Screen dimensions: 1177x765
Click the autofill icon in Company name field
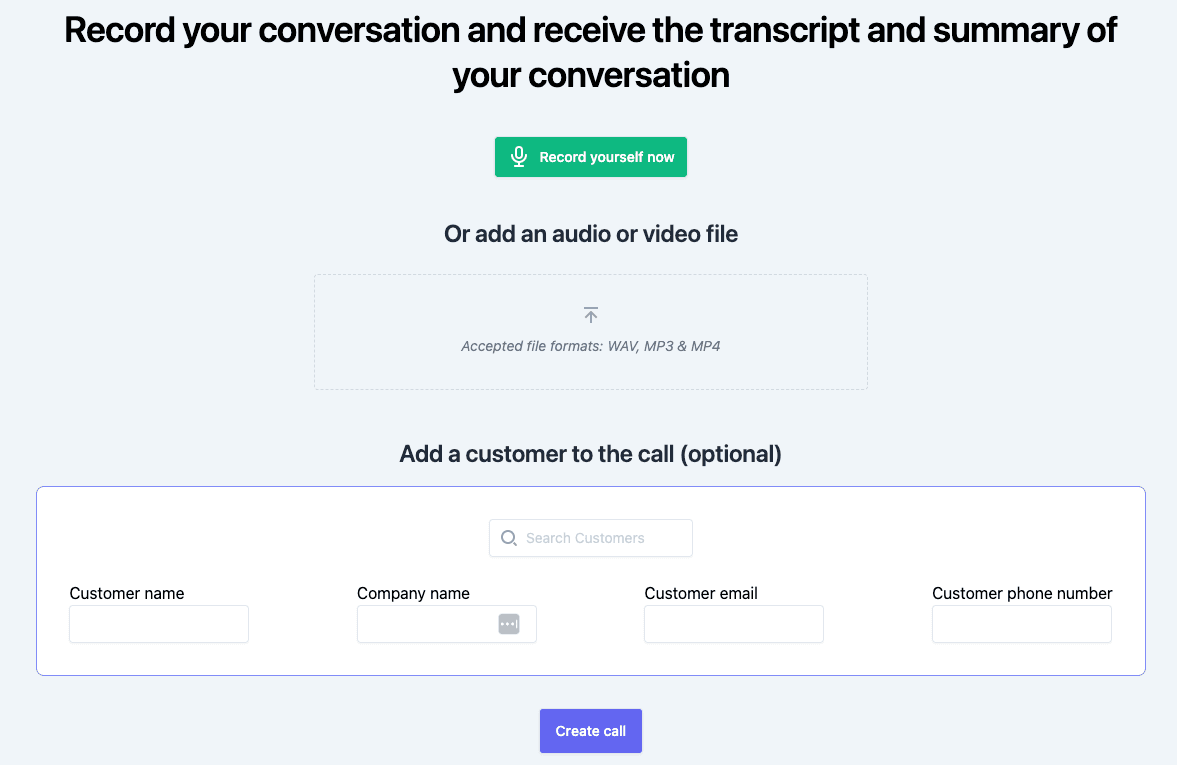pyautogui.click(x=509, y=624)
